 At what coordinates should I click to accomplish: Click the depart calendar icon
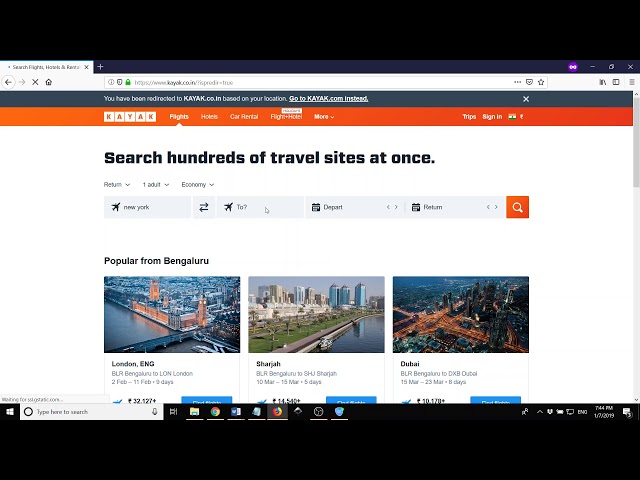tap(316, 207)
